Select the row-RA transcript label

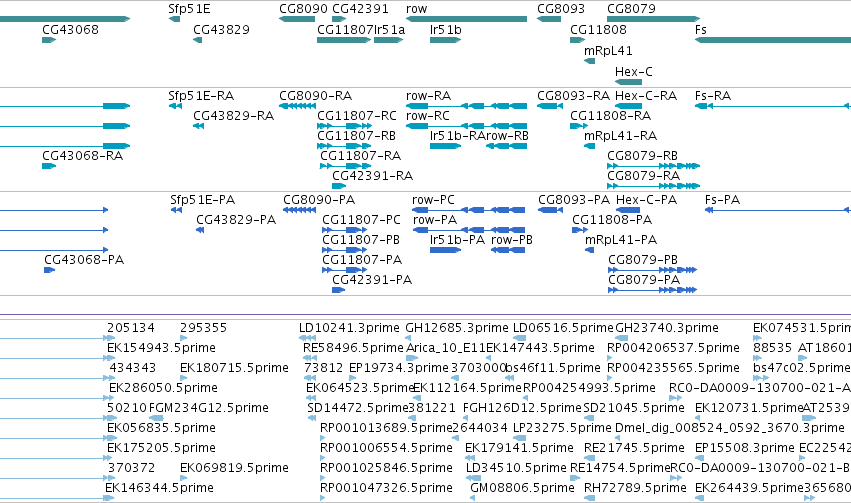coord(428,96)
